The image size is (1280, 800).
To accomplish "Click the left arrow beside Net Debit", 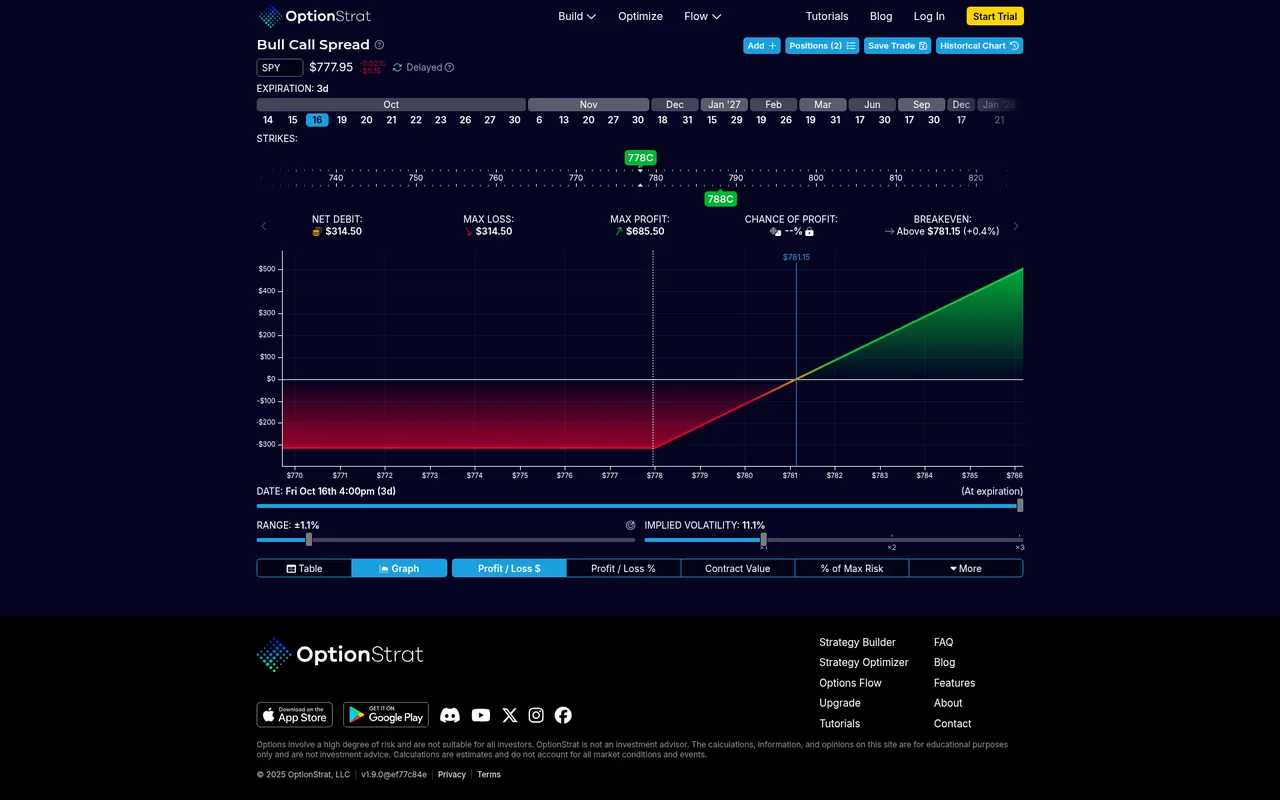I will (264, 226).
